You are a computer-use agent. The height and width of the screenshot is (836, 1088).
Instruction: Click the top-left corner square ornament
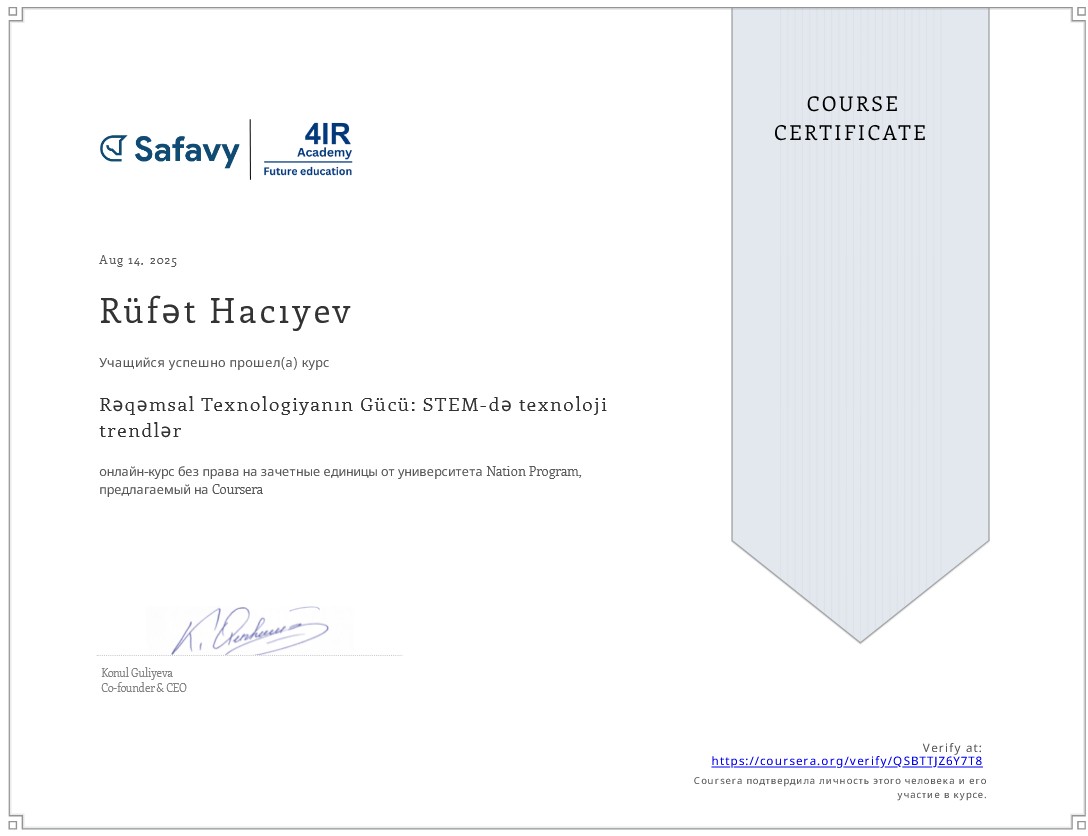pyautogui.click(x=13, y=12)
